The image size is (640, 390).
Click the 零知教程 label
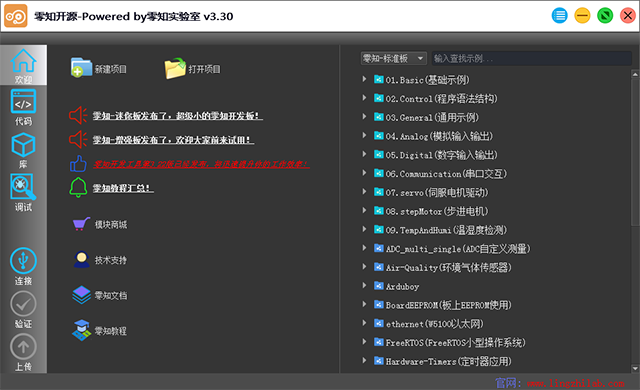pyautogui.click(x=111, y=331)
